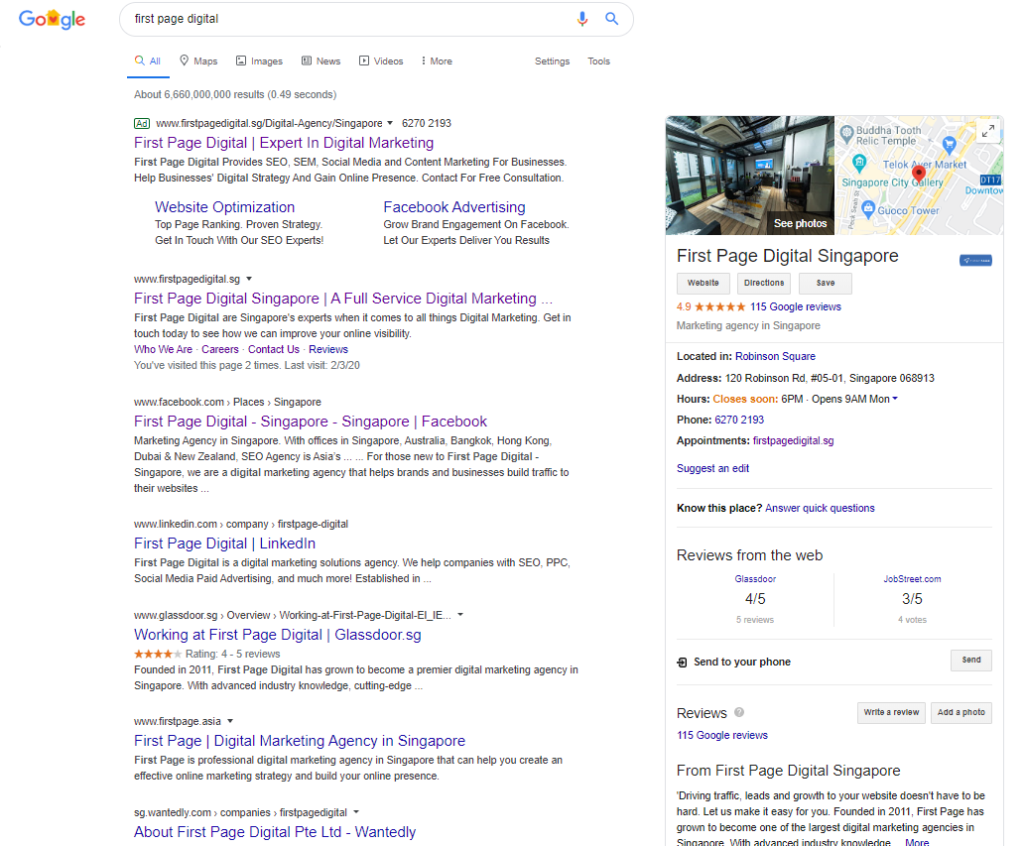
Task: Click the Send to your phone icon
Action: [x=682, y=662]
